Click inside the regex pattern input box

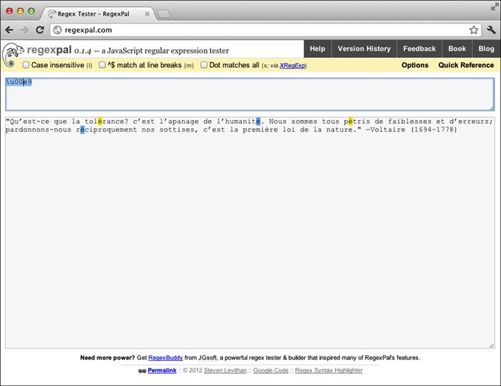pyautogui.click(x=250, y=94)
